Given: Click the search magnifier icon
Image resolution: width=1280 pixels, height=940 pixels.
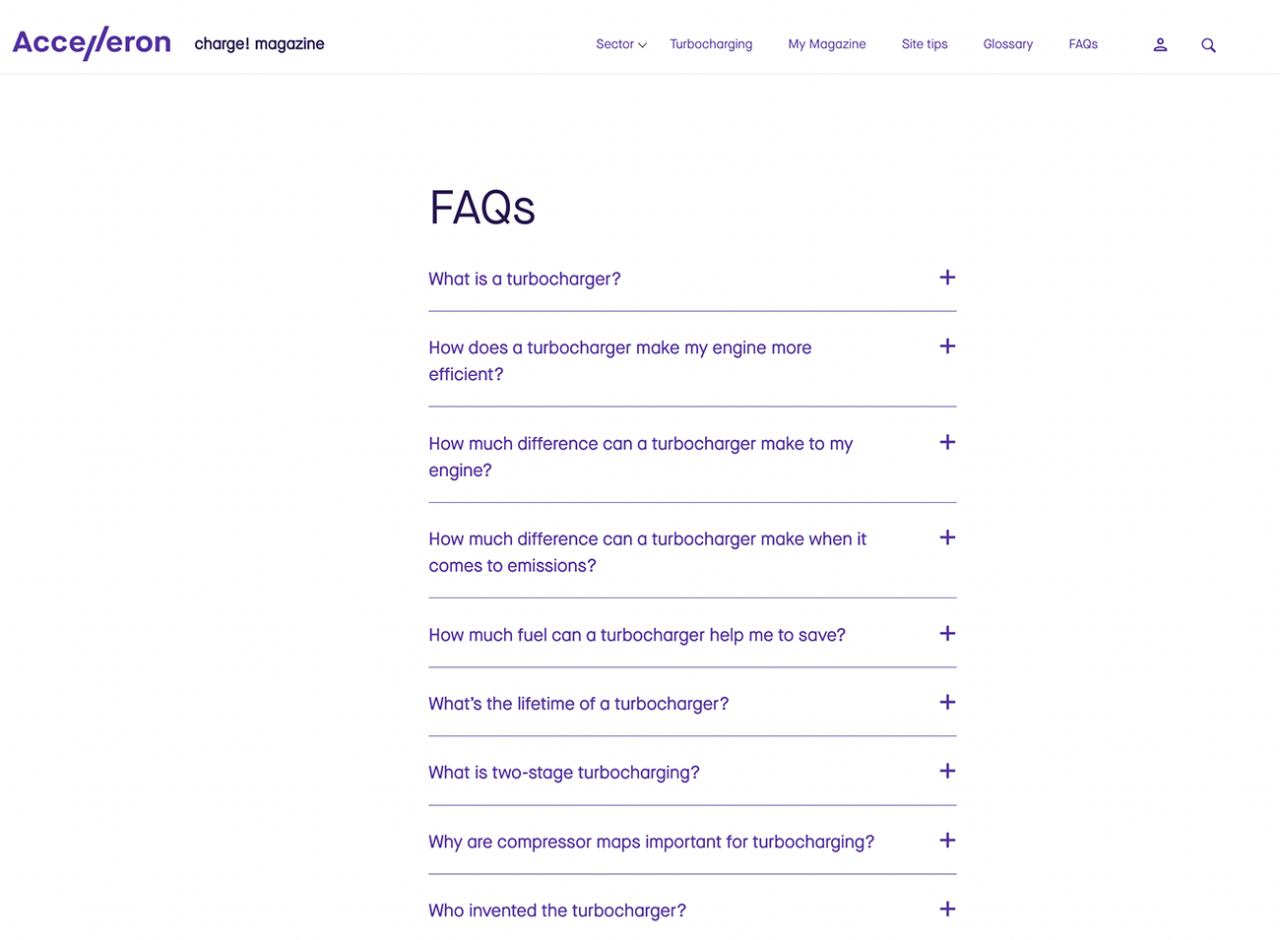Looking at the screenshot, I should [x=1208, y=45].
